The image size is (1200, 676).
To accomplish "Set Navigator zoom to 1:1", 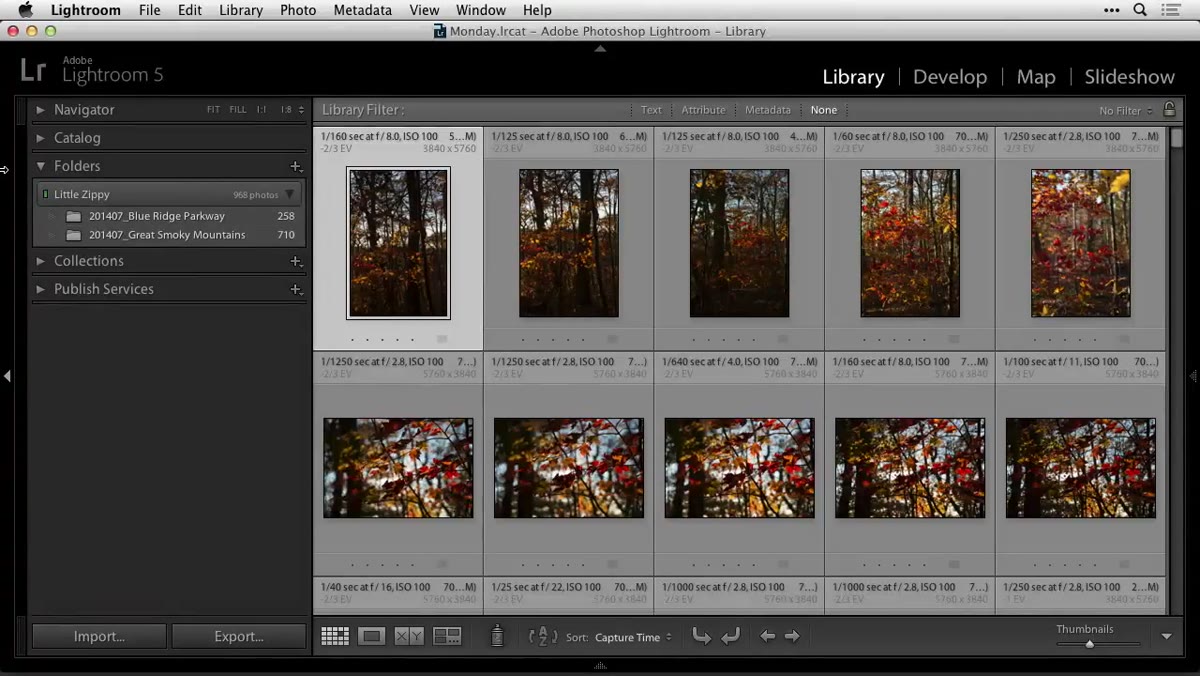I will (261, 110).
